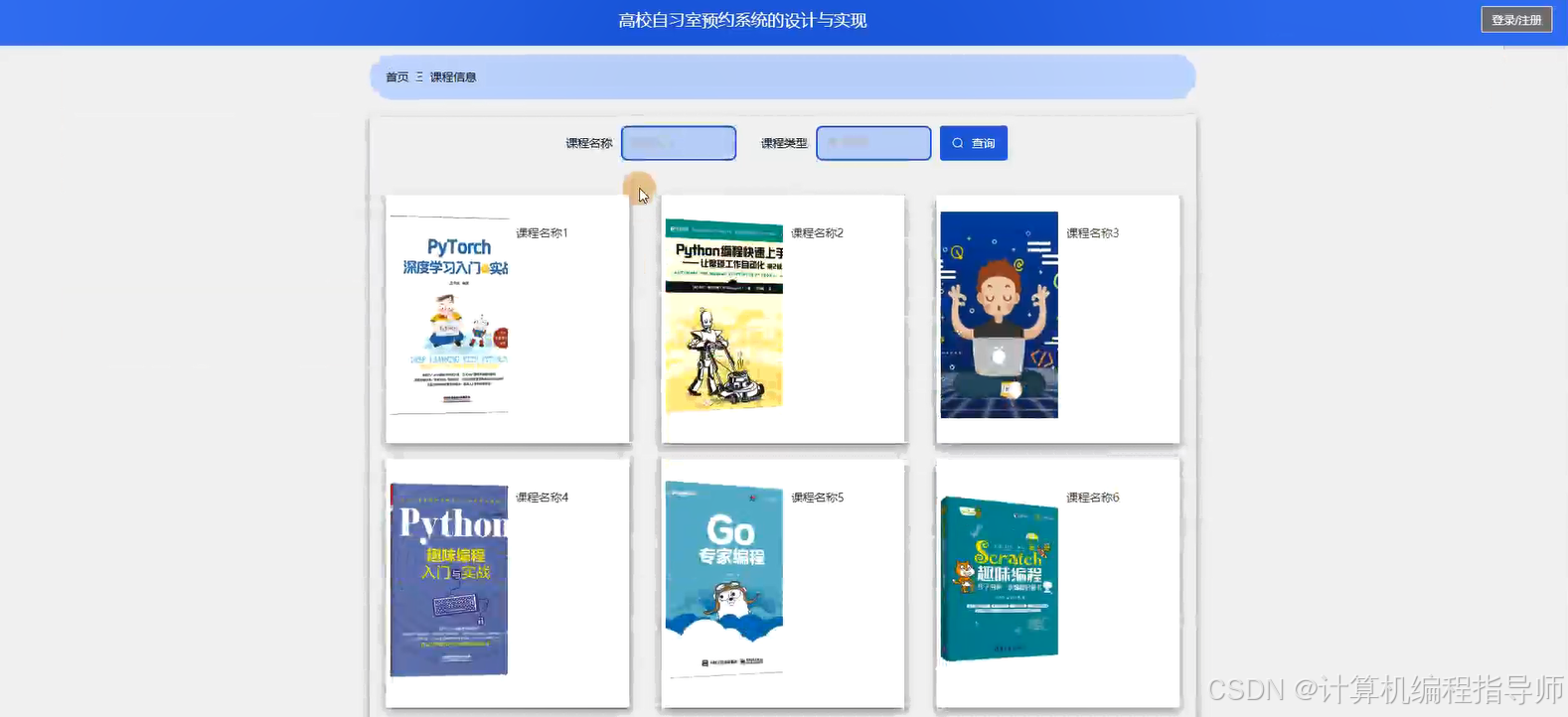
Task: Click the 课程名称2 label
Action: click(x=817, y=233)
